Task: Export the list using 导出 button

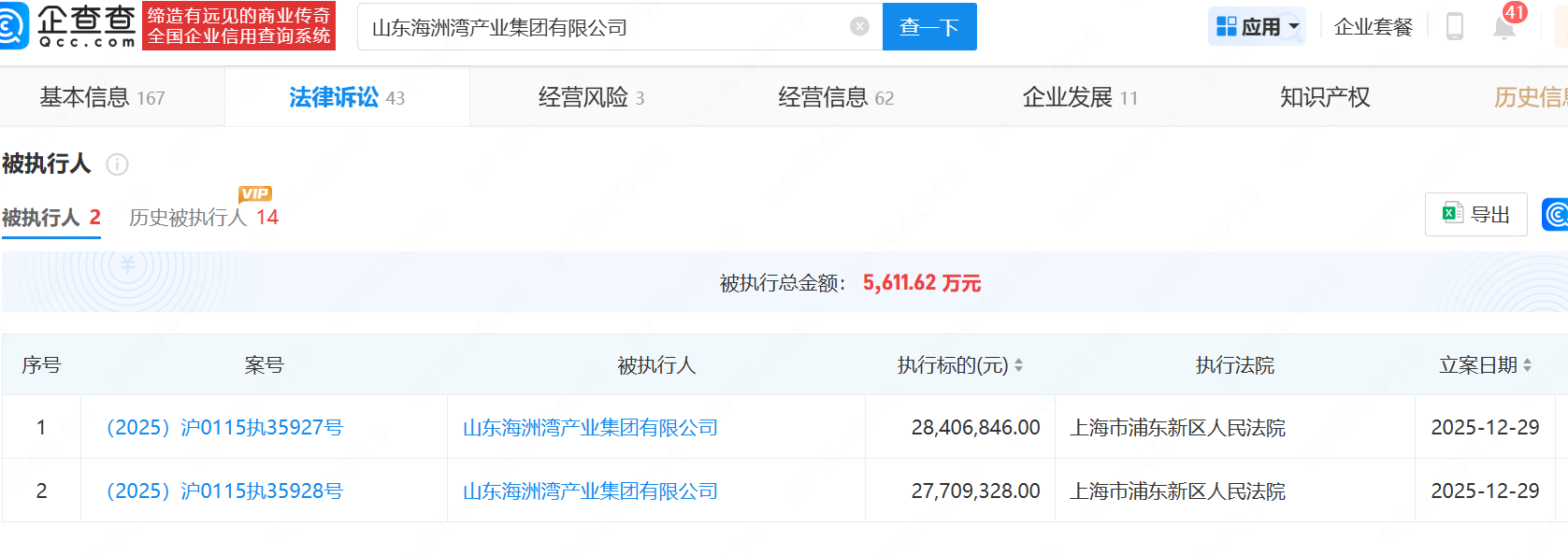Action: (x=1475, y=215)
